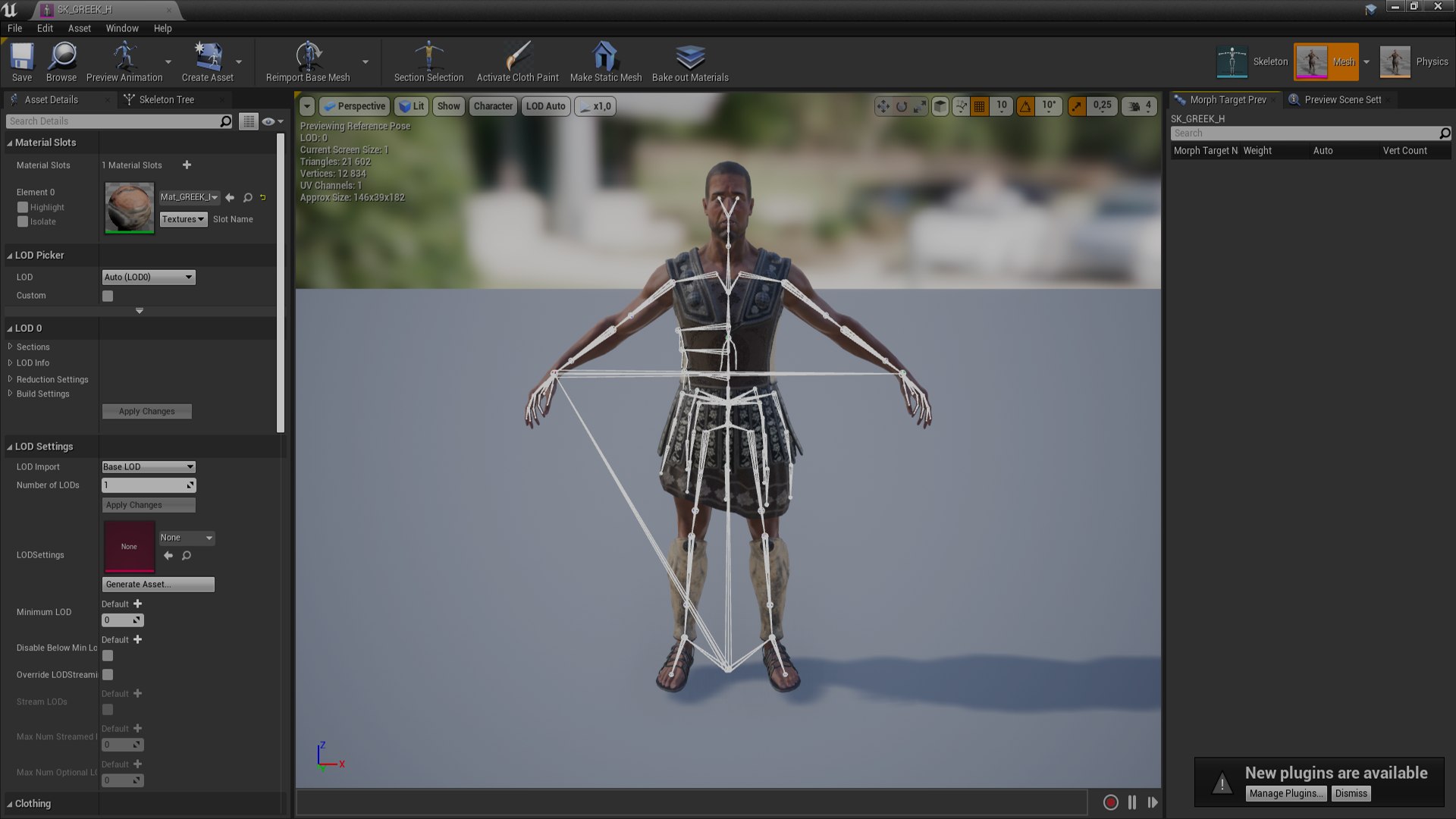The height and width of the screenshot is (819, 1456).
Task: Click the step forward frame button
Action: coord(1153,802)
